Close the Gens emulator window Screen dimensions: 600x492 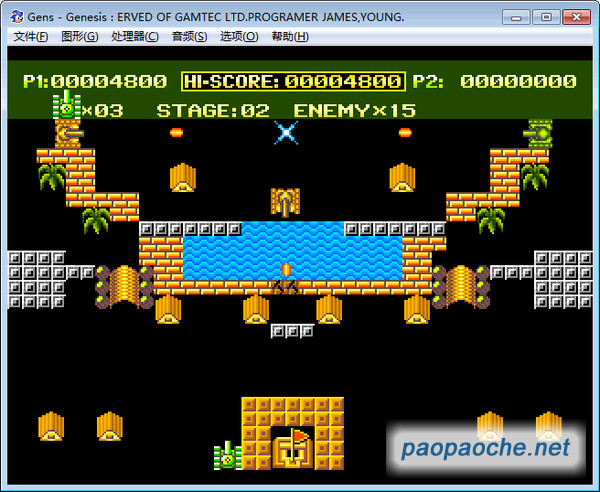pyautogui.click(x=576, y=17)
